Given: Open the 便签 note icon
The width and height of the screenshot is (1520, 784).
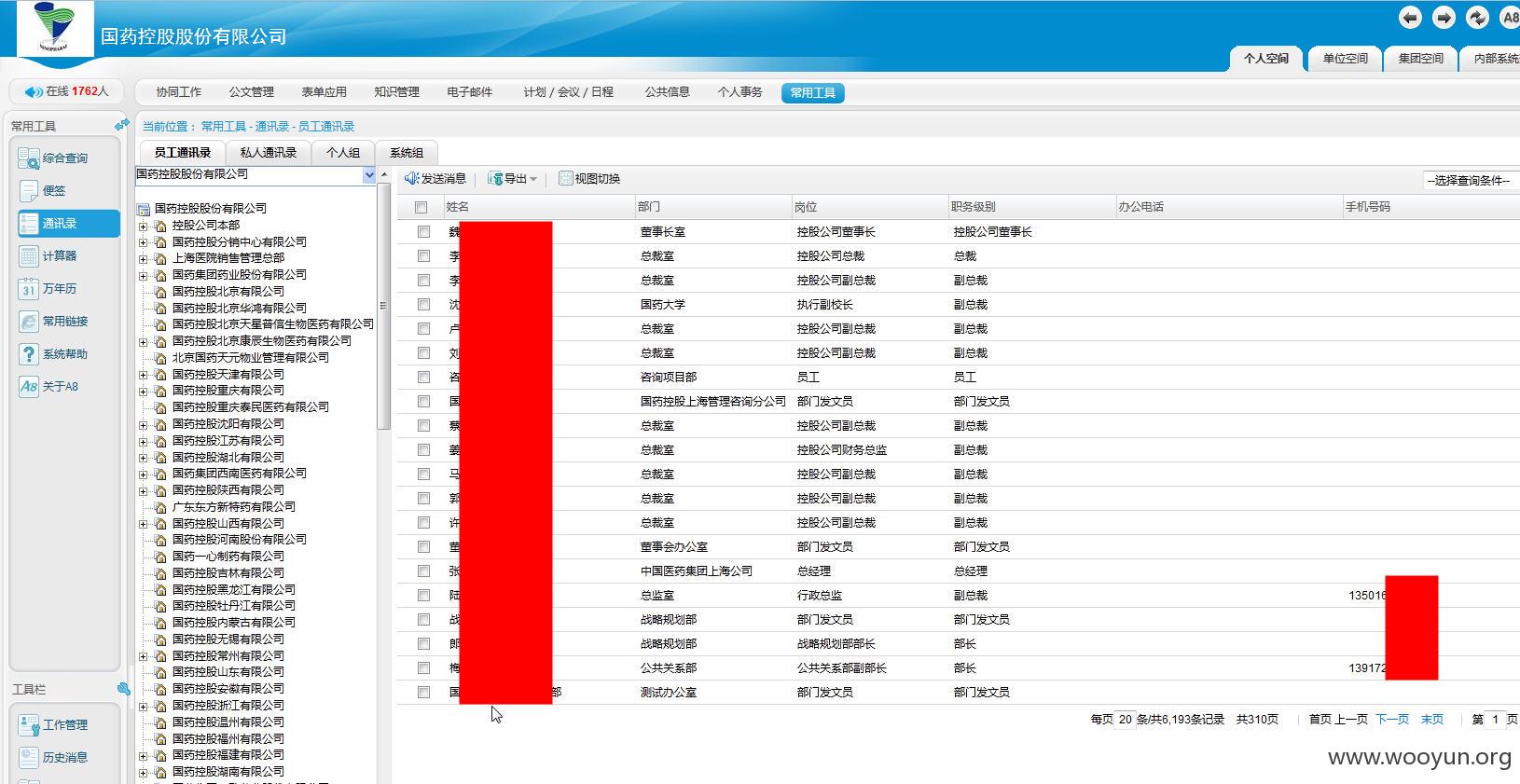Looking at the screenshot, I should coord(29,191).
